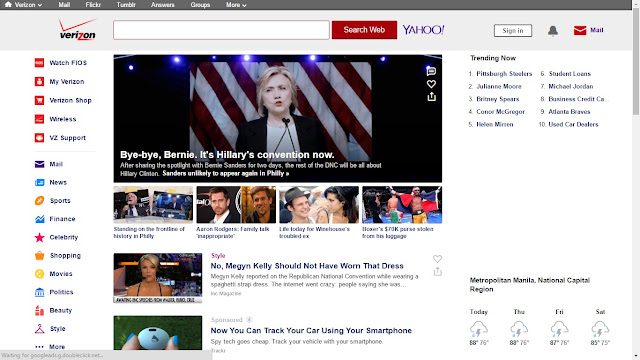Click the Verizon Shop cart icon
Screen dimensions: 640x360
[x=39, y=100]
